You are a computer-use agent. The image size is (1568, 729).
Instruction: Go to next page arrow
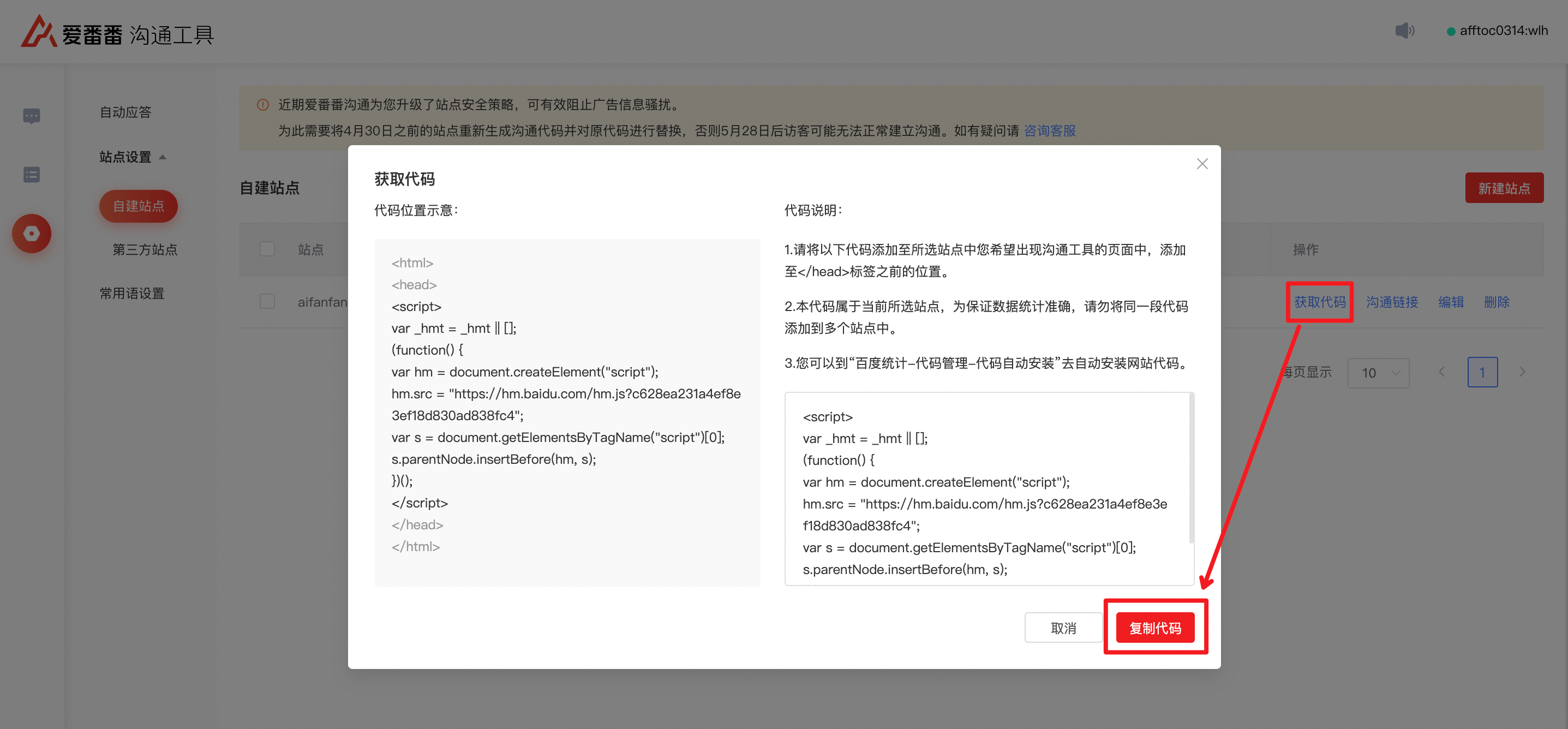point(1522,372)
